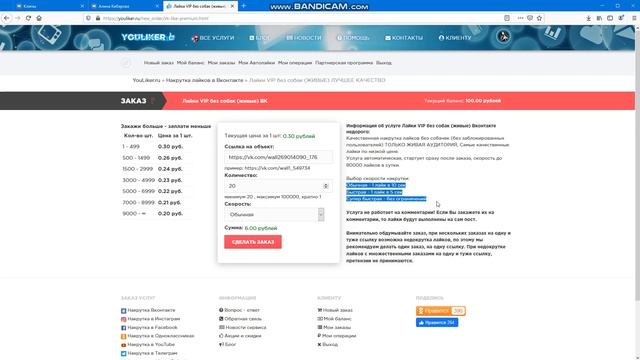This screenshot has height=360, width=640.
Task: Click the Telegram icon in footer services
Action: tap(123, 353)
